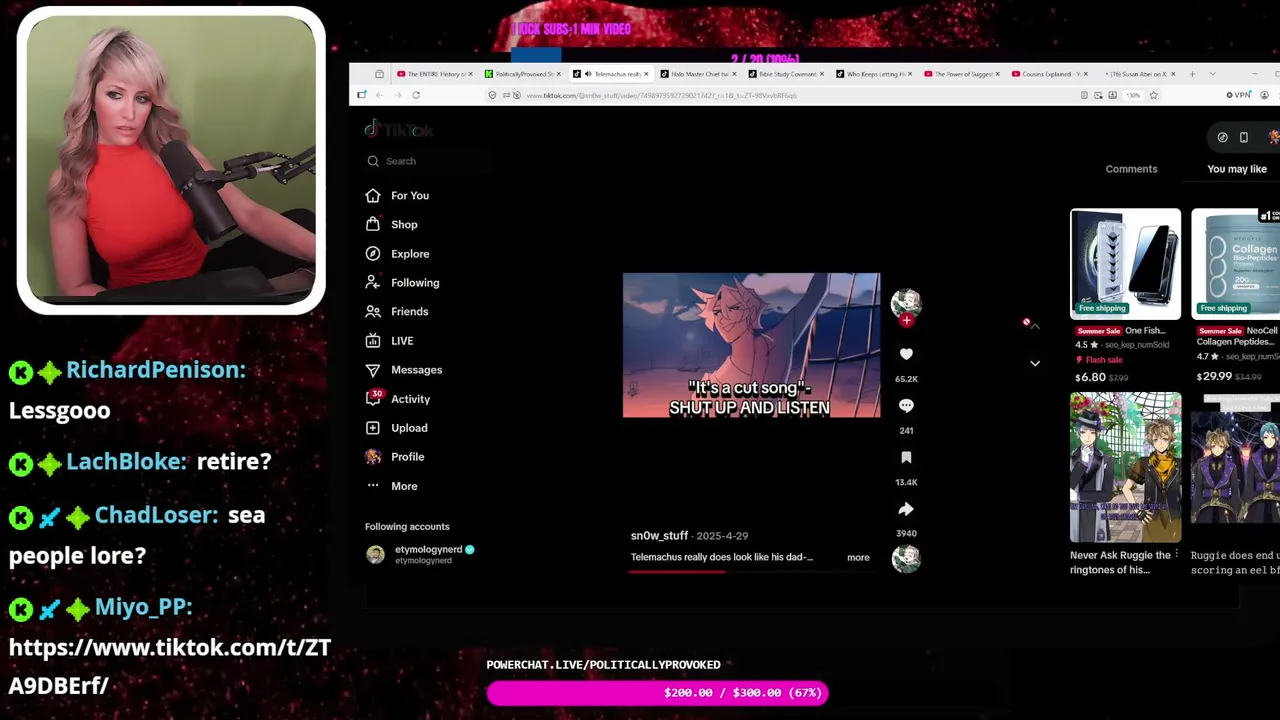The width and height of the screenshot is (1280, 720).
Task: Play or pause the Telemachus video
Action: click(x=752, y=345)
